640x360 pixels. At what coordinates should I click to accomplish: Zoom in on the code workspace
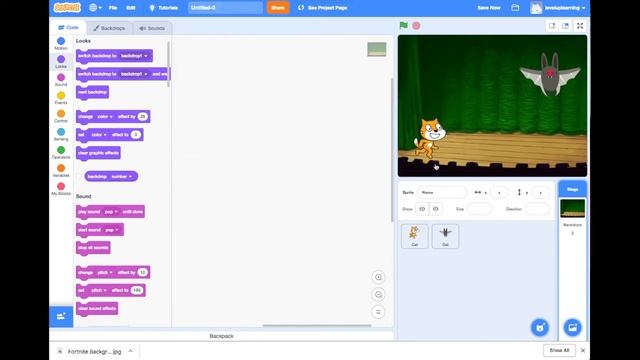(378, 277)
